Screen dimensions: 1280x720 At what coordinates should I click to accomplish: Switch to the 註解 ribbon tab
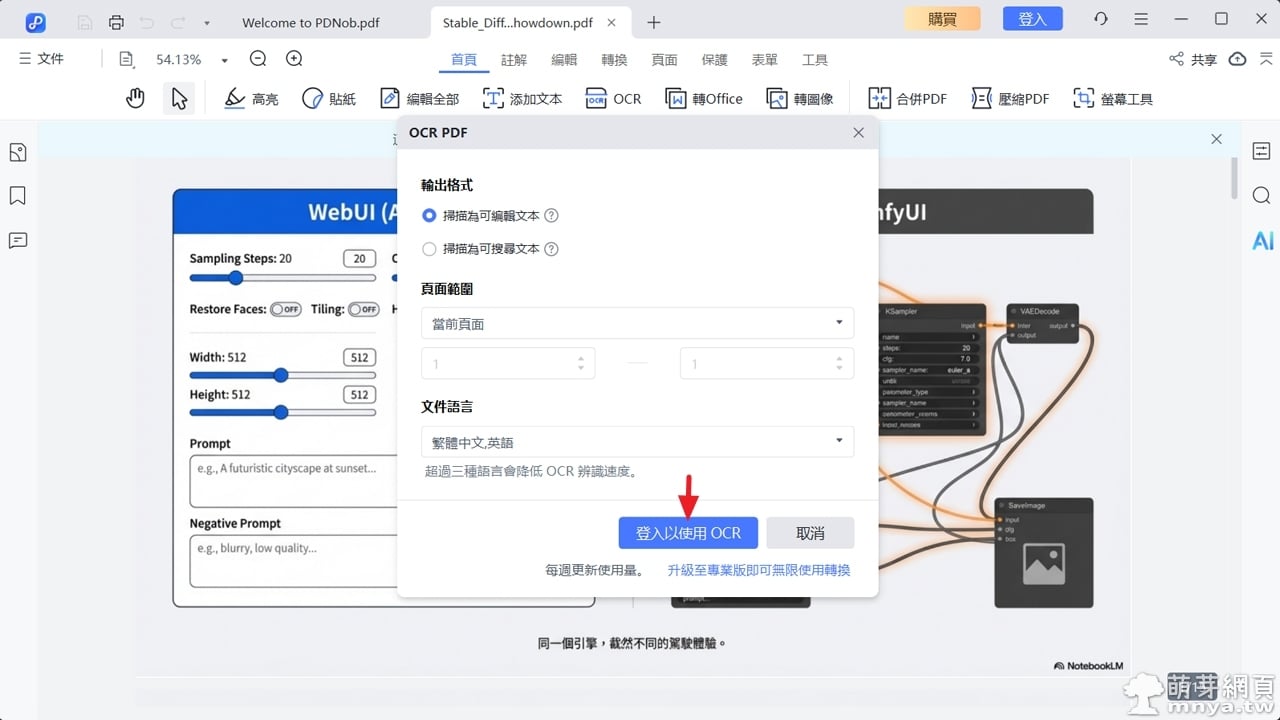coord(514,60)
